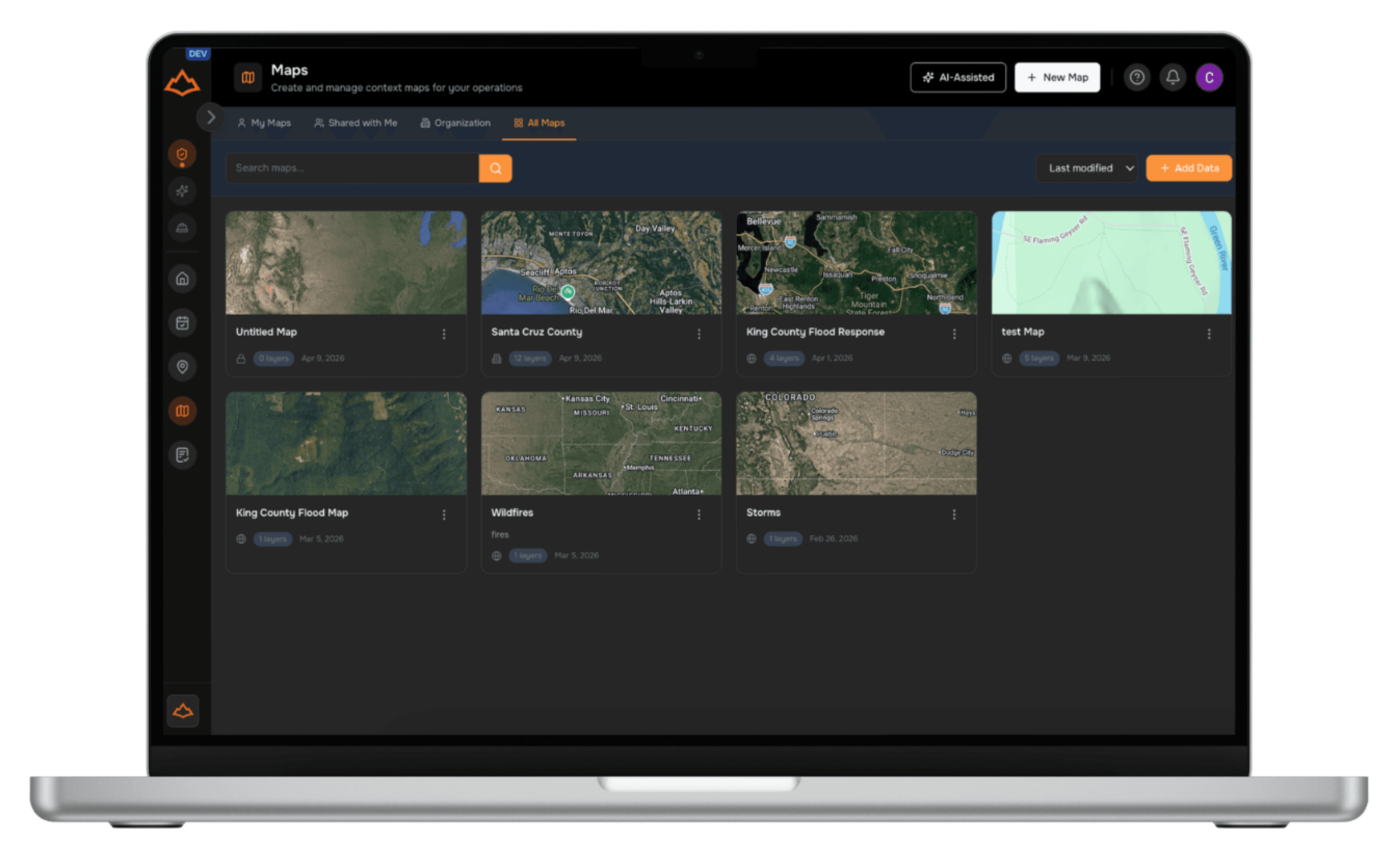This screenshot has height=868, width=1394.
Task: Click the checklist document sidebar icon
Action: tap(182, 455)
